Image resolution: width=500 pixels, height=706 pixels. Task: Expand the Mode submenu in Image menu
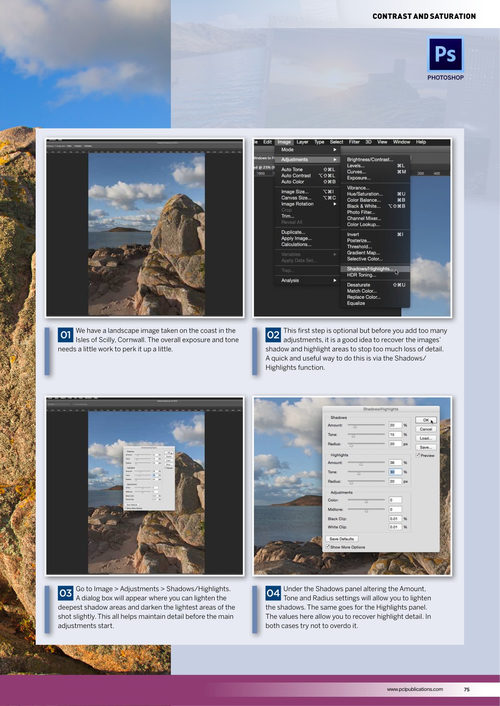[308, 149]
